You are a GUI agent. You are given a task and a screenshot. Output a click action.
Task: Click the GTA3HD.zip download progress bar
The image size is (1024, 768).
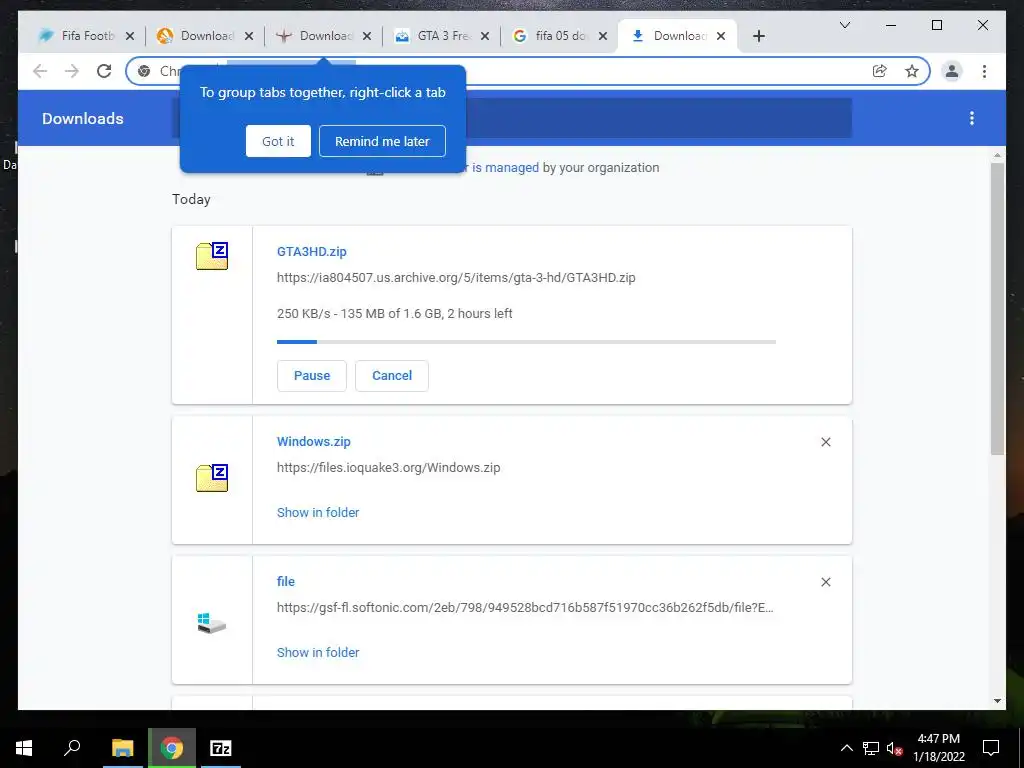(526, 342)
